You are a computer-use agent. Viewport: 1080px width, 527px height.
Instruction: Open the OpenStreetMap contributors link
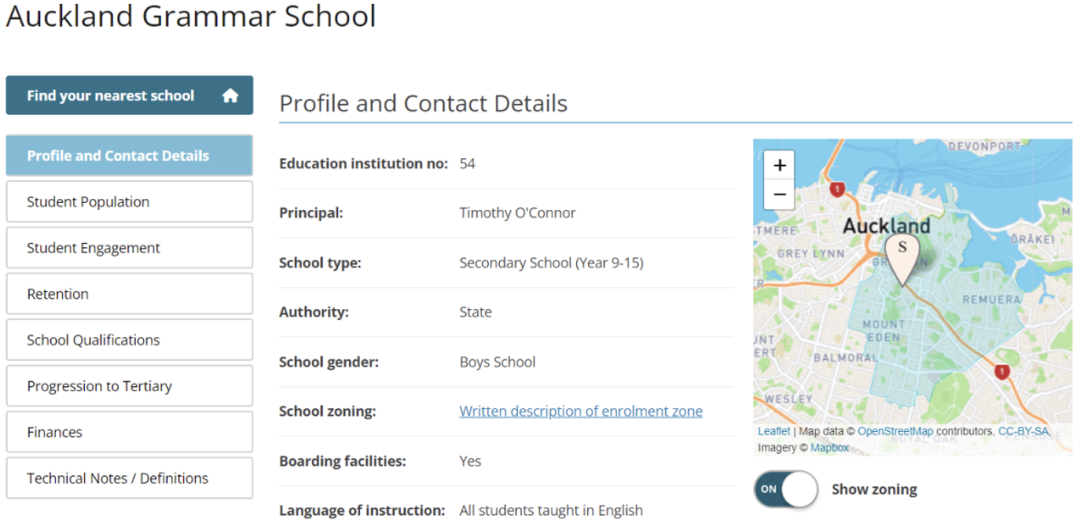[895, 431]
